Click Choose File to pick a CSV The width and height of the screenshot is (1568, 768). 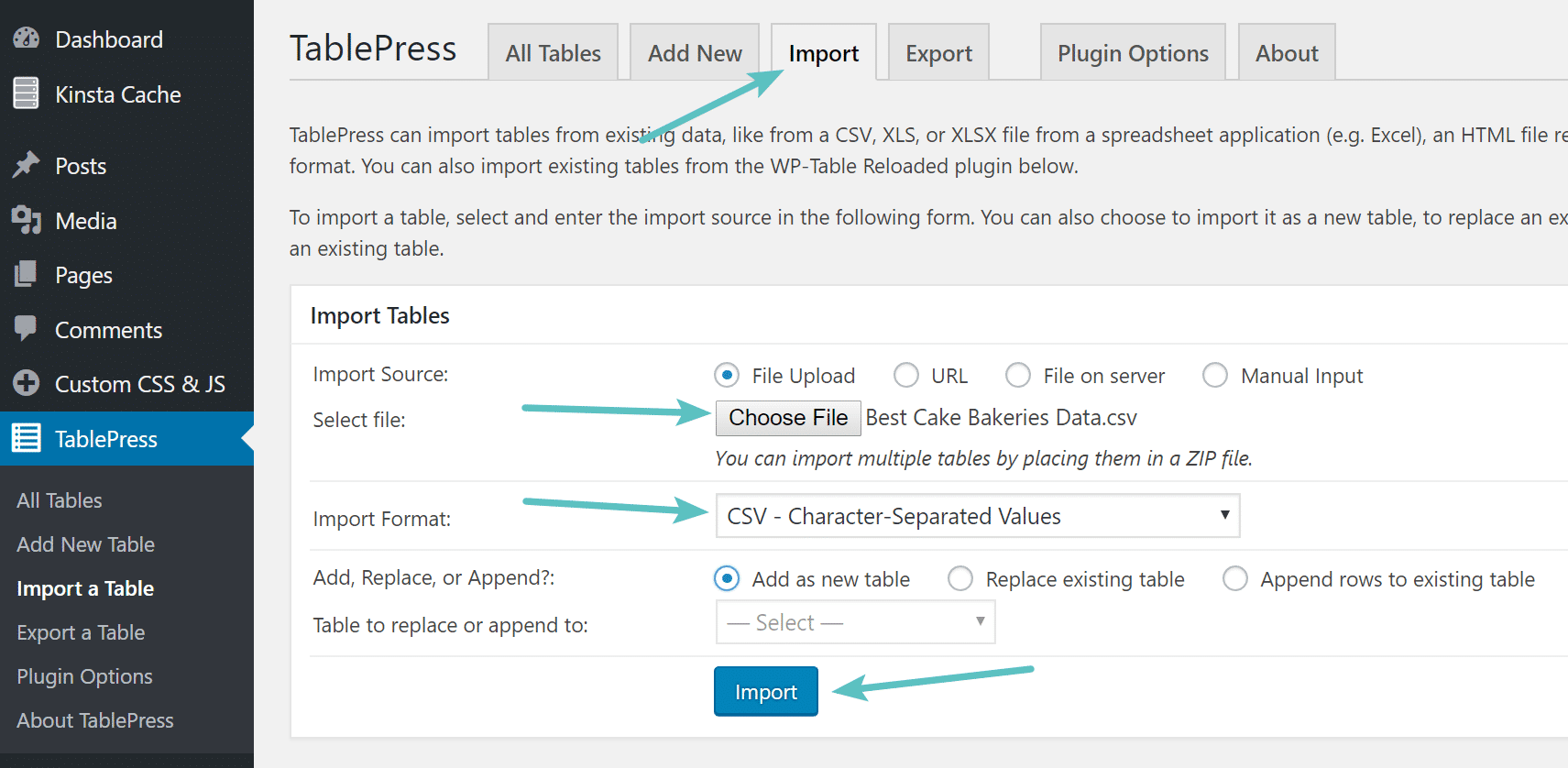coord(787,418)
